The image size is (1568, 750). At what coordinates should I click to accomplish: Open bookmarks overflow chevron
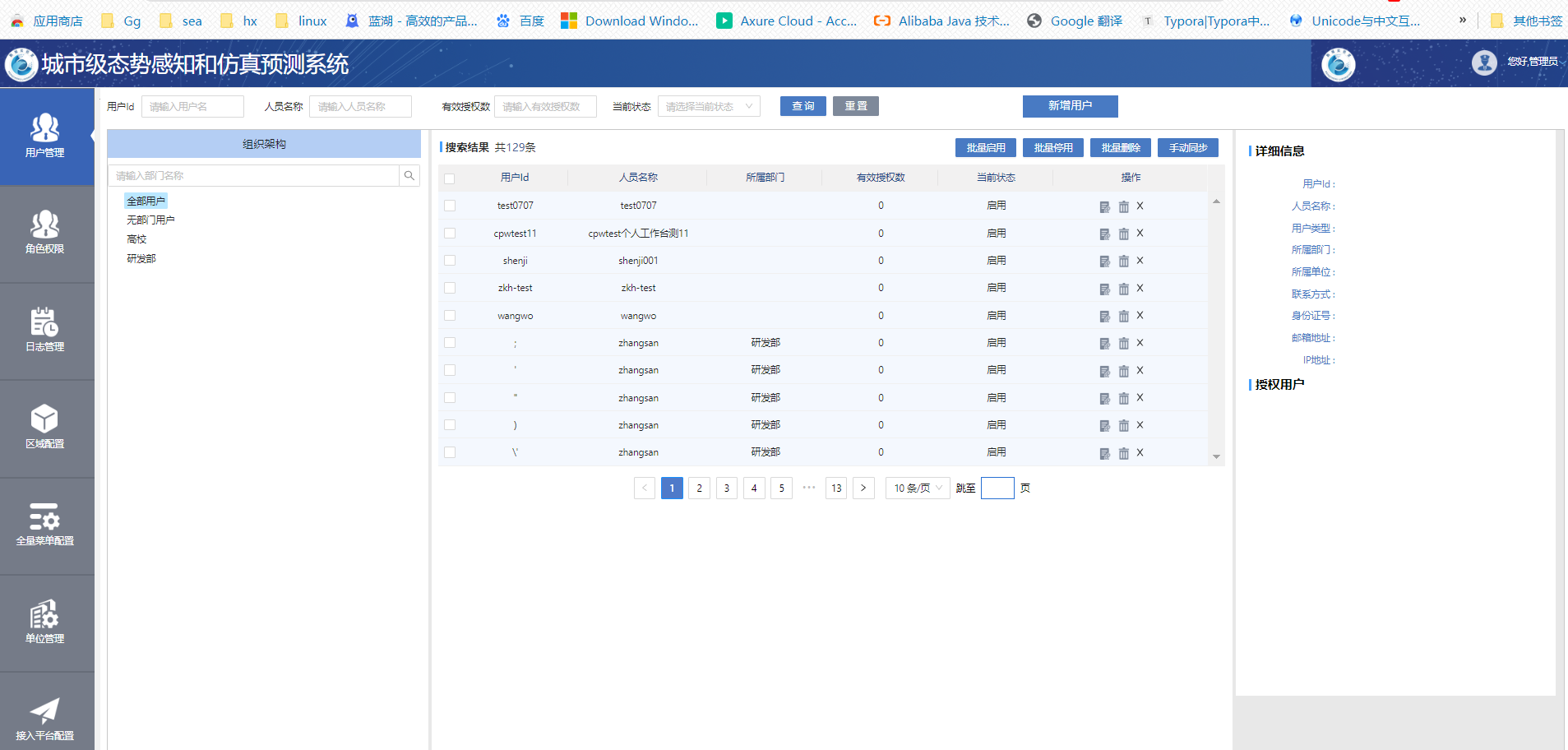(1462, 20)
